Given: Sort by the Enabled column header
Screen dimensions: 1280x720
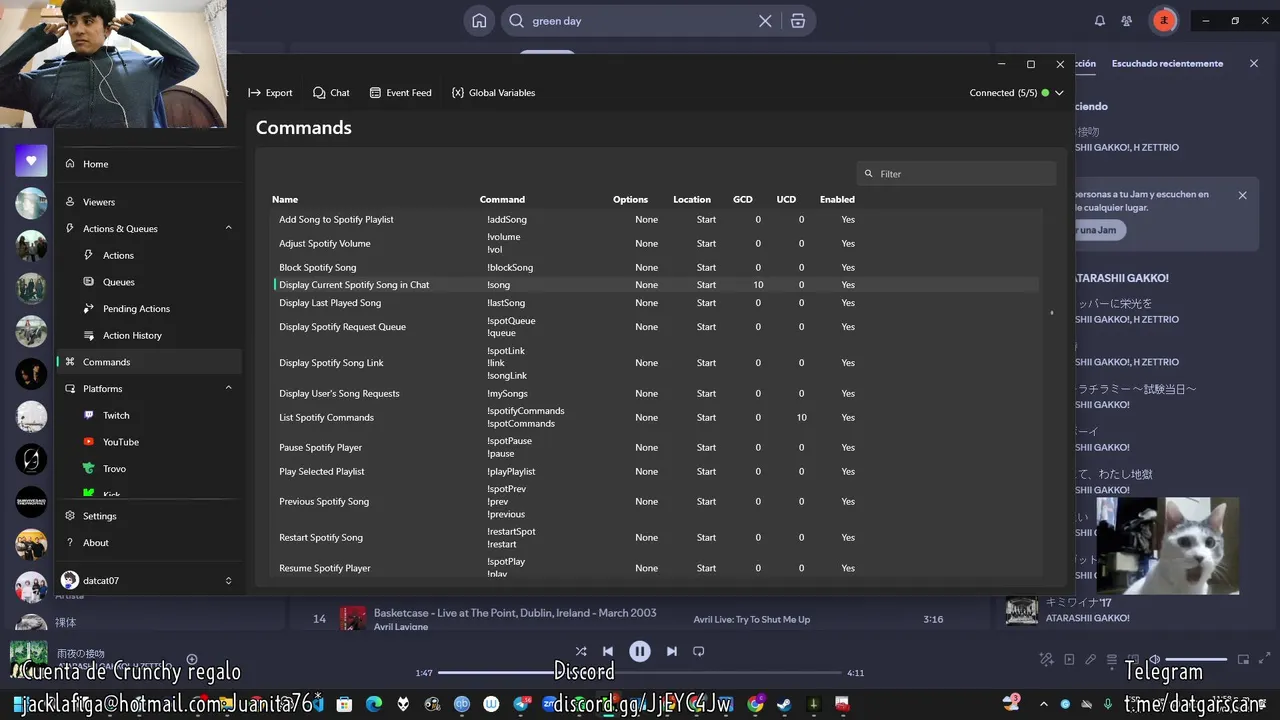Looking at the screenshot, I should pos(837,199).
